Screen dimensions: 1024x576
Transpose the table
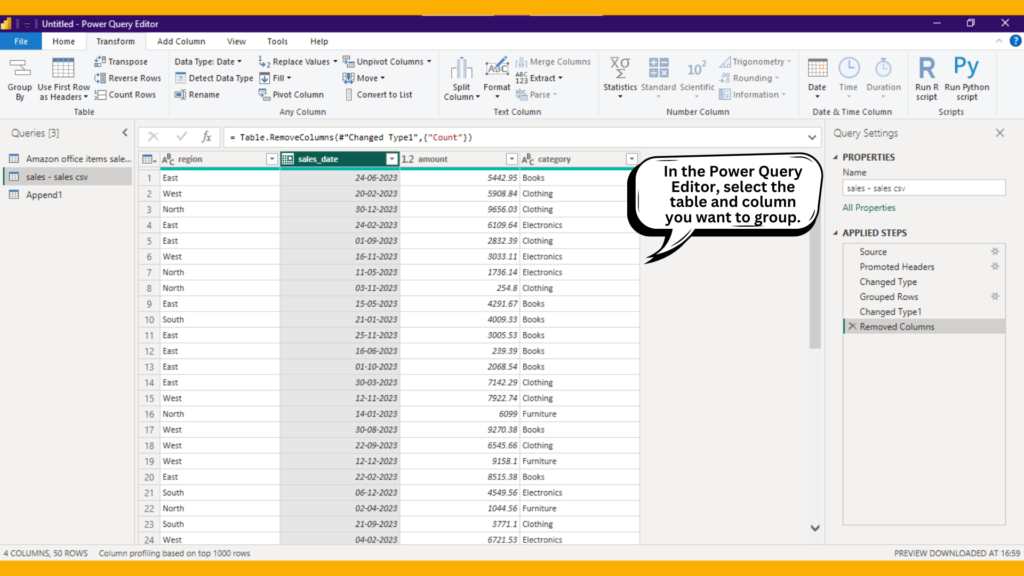121,61
